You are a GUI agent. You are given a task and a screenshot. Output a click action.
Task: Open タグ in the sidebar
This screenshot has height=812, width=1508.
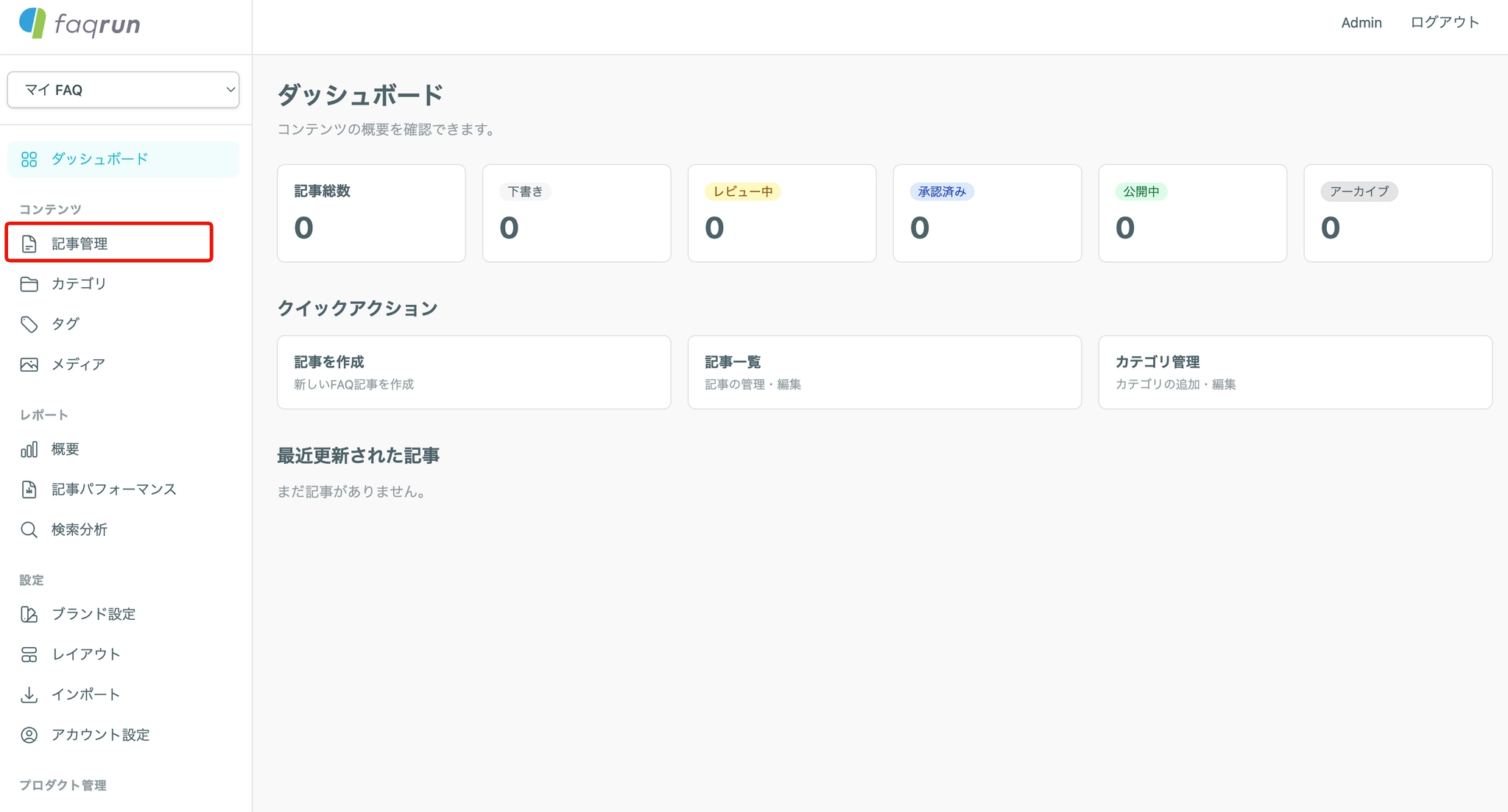coord(123,324)
